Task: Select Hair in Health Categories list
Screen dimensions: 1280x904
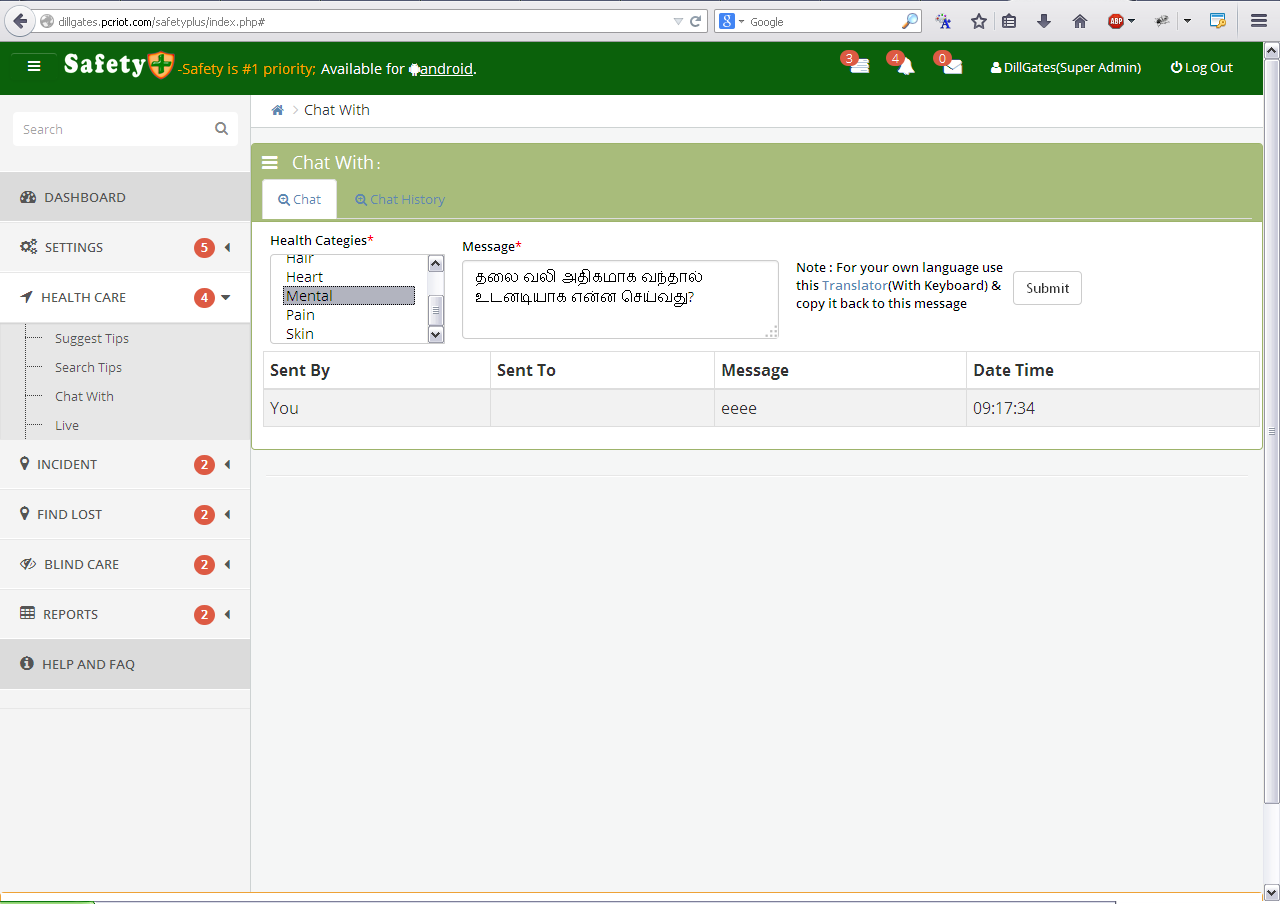Action: point(349,260)
